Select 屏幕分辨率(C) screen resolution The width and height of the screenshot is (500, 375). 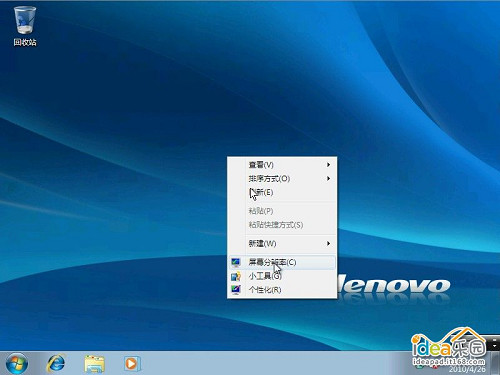point(282,262)
